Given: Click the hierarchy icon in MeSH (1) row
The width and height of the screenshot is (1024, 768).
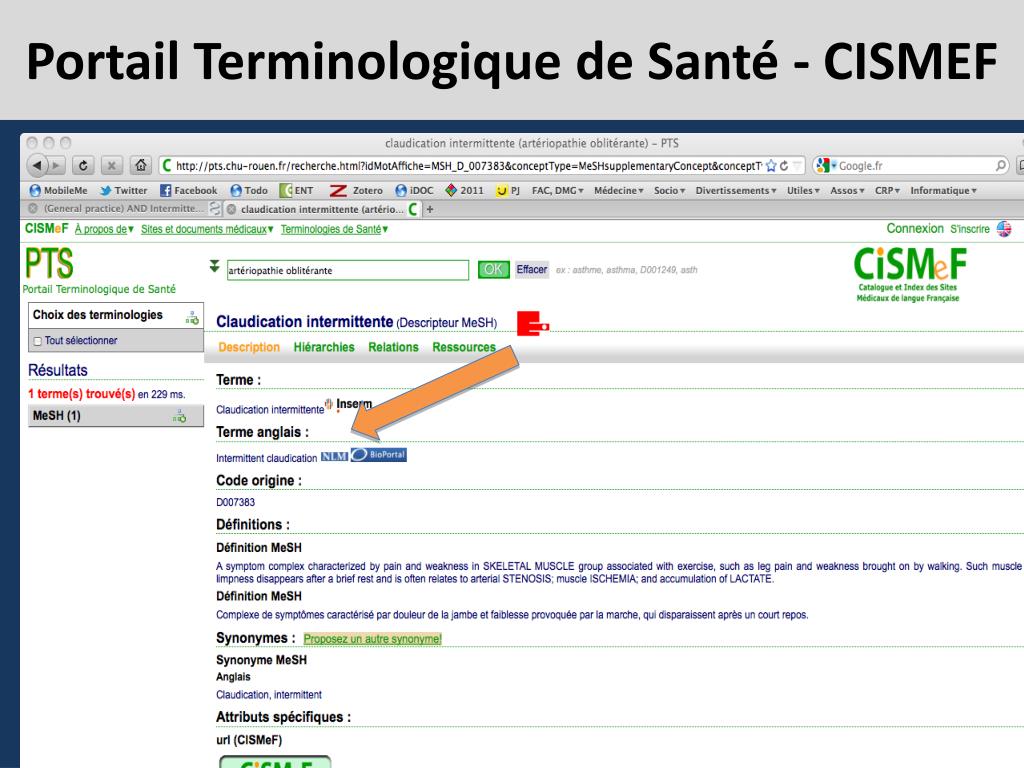Looking at the screenshot, I should click(180, 416).
